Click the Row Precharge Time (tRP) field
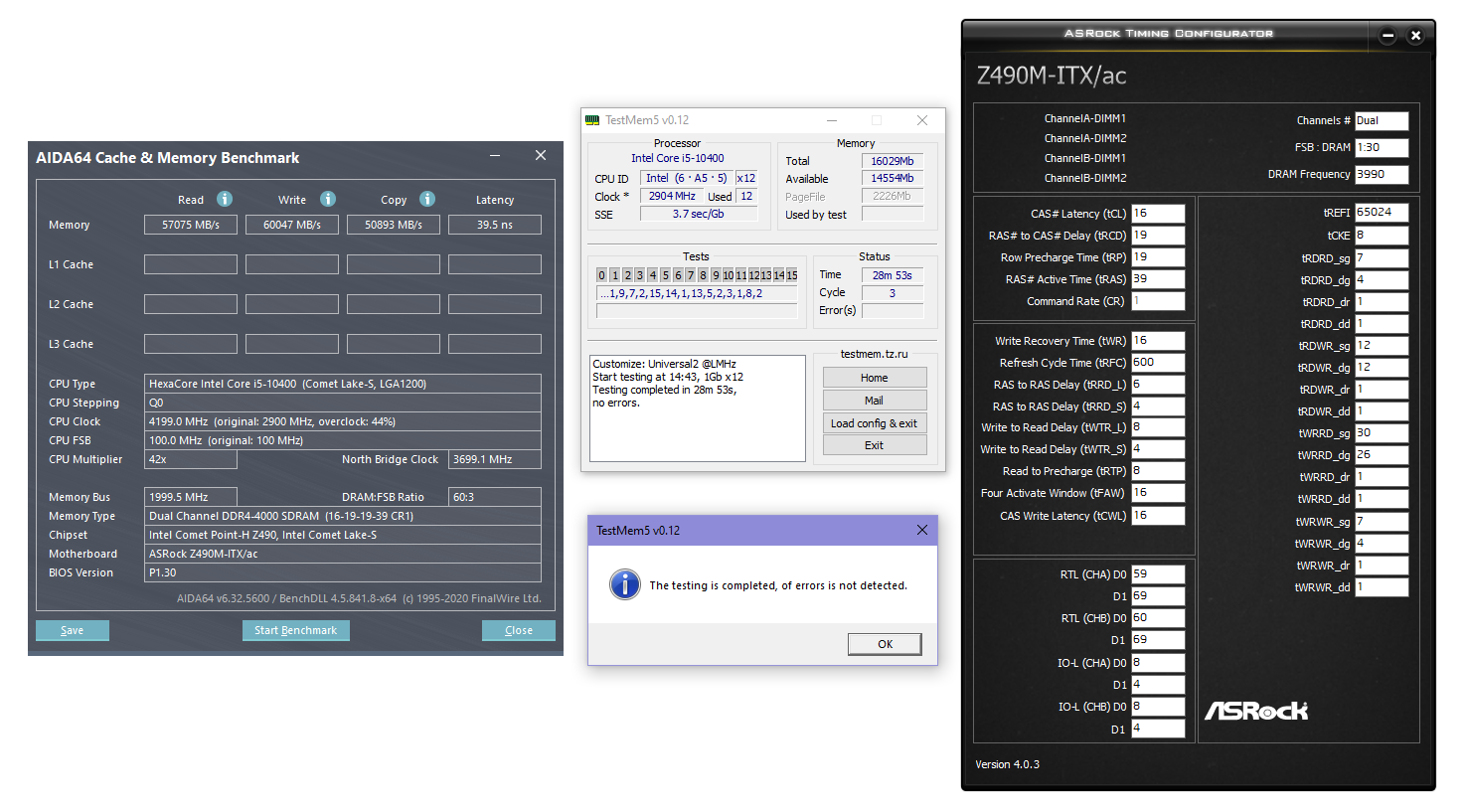Screen dimensions: 1468x812 coord(1158,257)
